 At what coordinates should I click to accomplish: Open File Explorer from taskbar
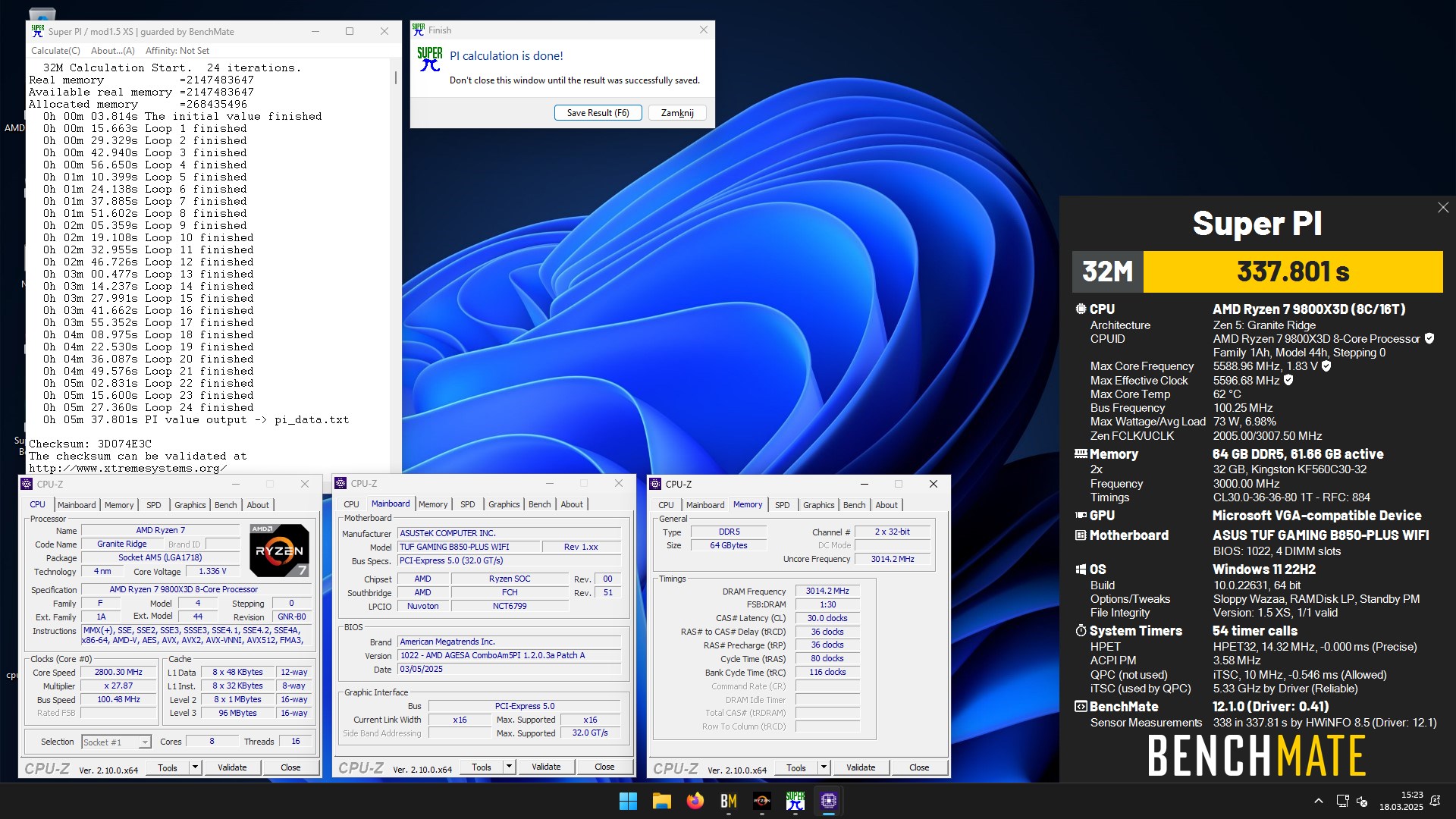tap(661, 801)
